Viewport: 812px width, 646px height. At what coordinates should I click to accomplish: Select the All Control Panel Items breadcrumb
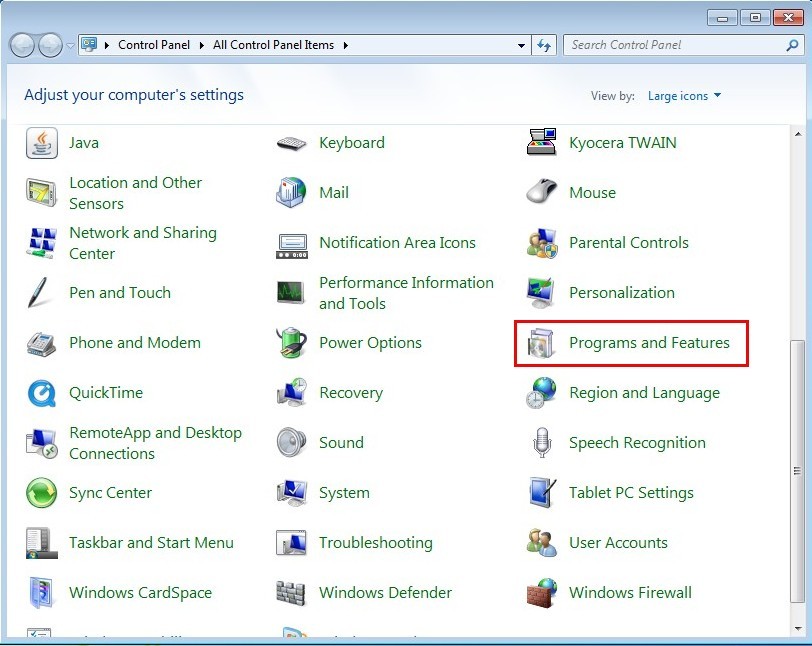click(x=275, y=45)
